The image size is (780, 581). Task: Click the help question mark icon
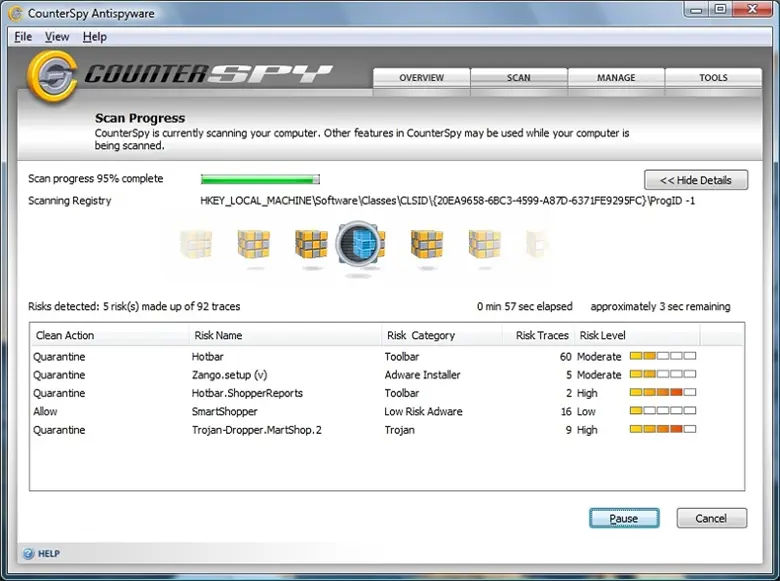[x=28, y=553]
